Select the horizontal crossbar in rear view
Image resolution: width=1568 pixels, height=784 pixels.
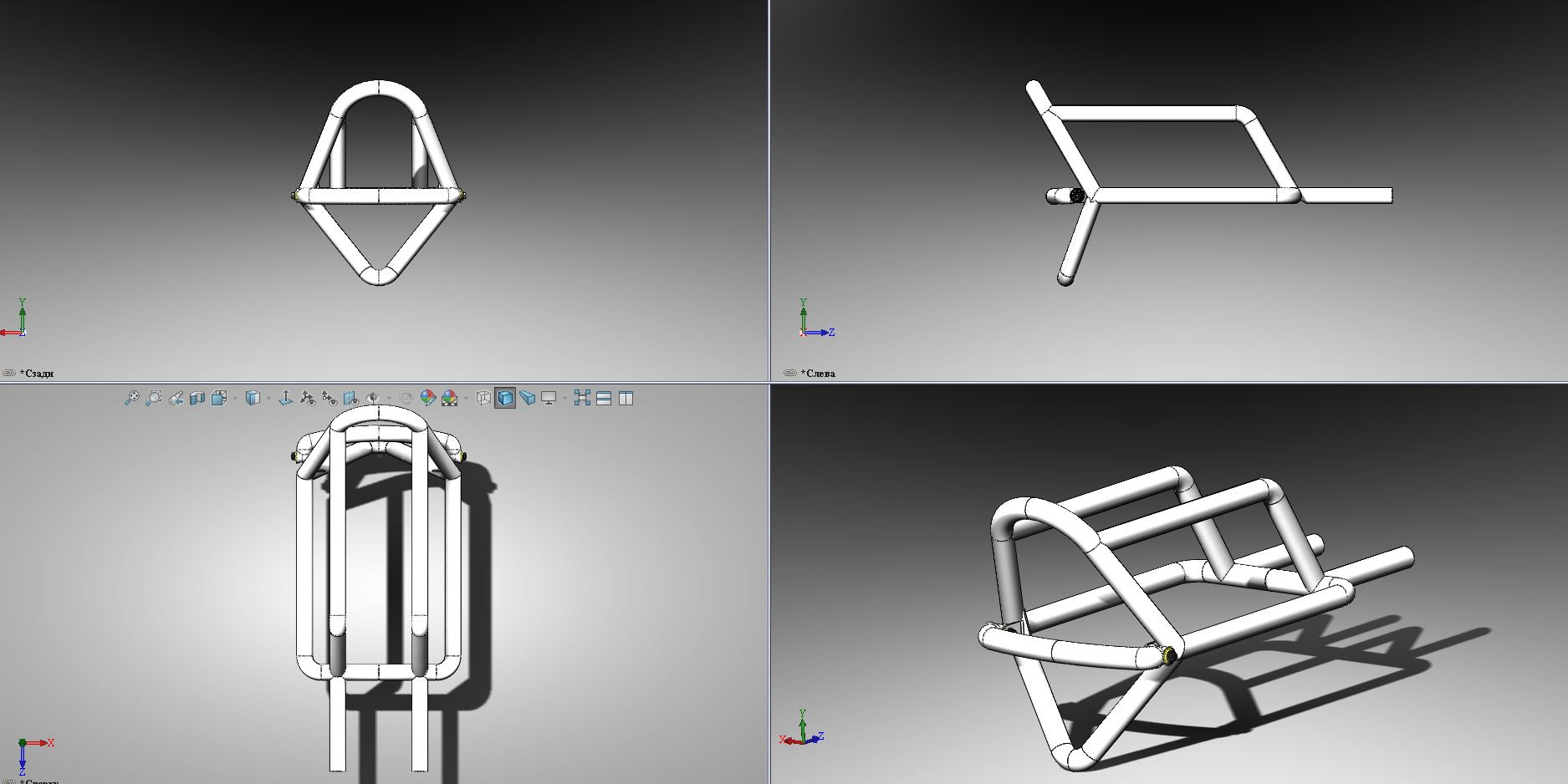click(x=378, y=196)
